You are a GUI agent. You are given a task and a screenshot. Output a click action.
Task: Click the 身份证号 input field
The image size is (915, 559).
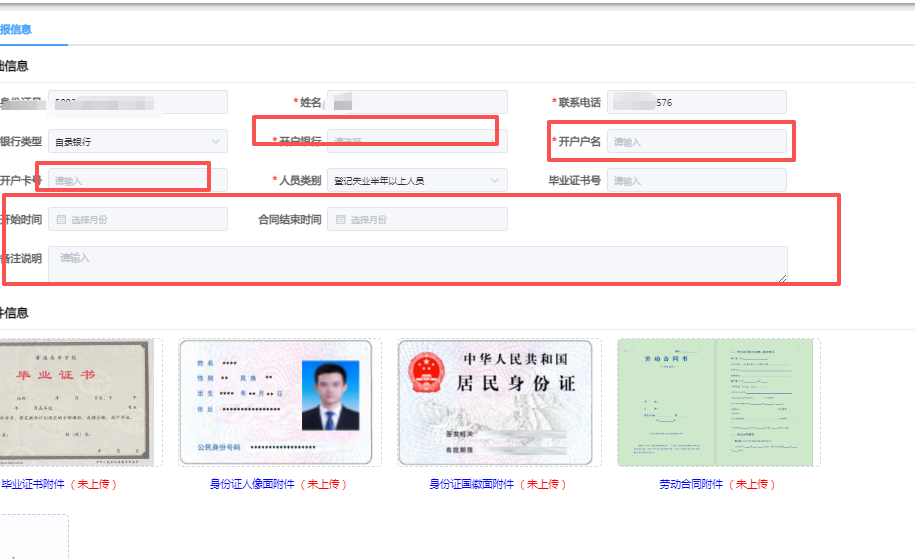click(x=138, y=102)
